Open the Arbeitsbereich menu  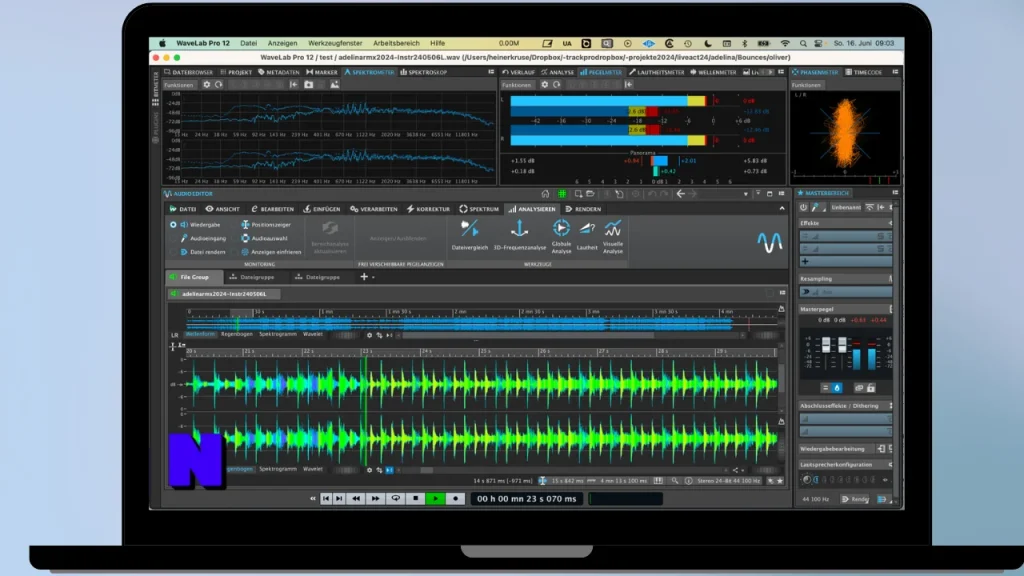coord(396,44)
